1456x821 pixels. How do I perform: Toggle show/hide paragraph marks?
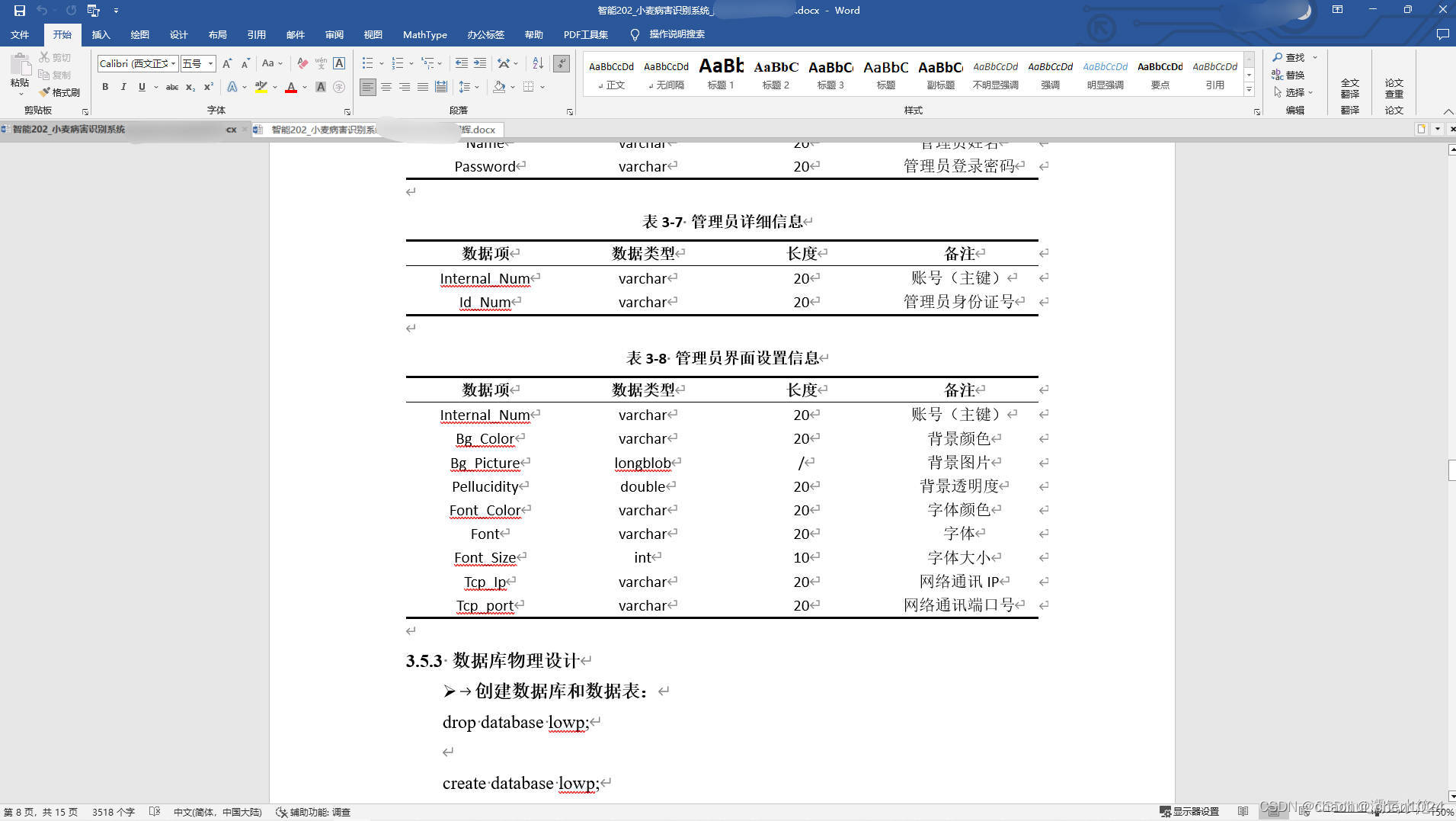coord(562,63)
